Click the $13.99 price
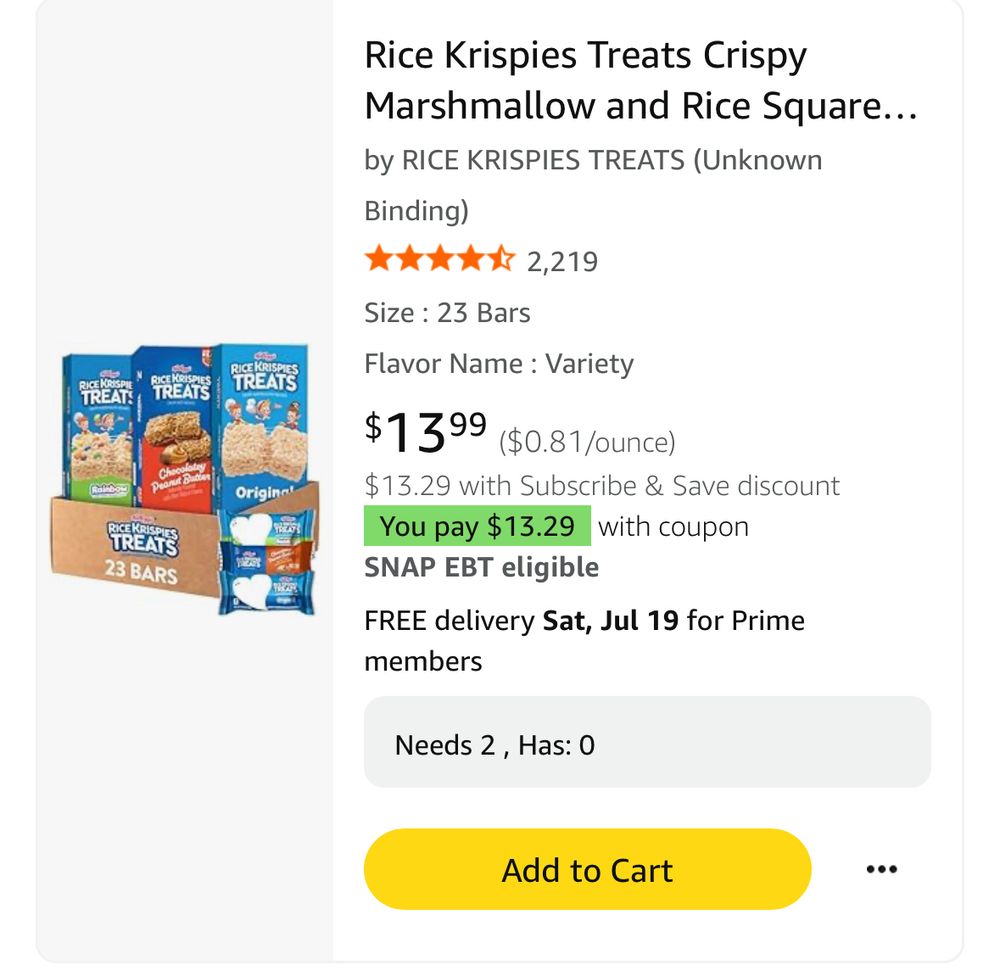1000x969 pixels. click(425, 432)
